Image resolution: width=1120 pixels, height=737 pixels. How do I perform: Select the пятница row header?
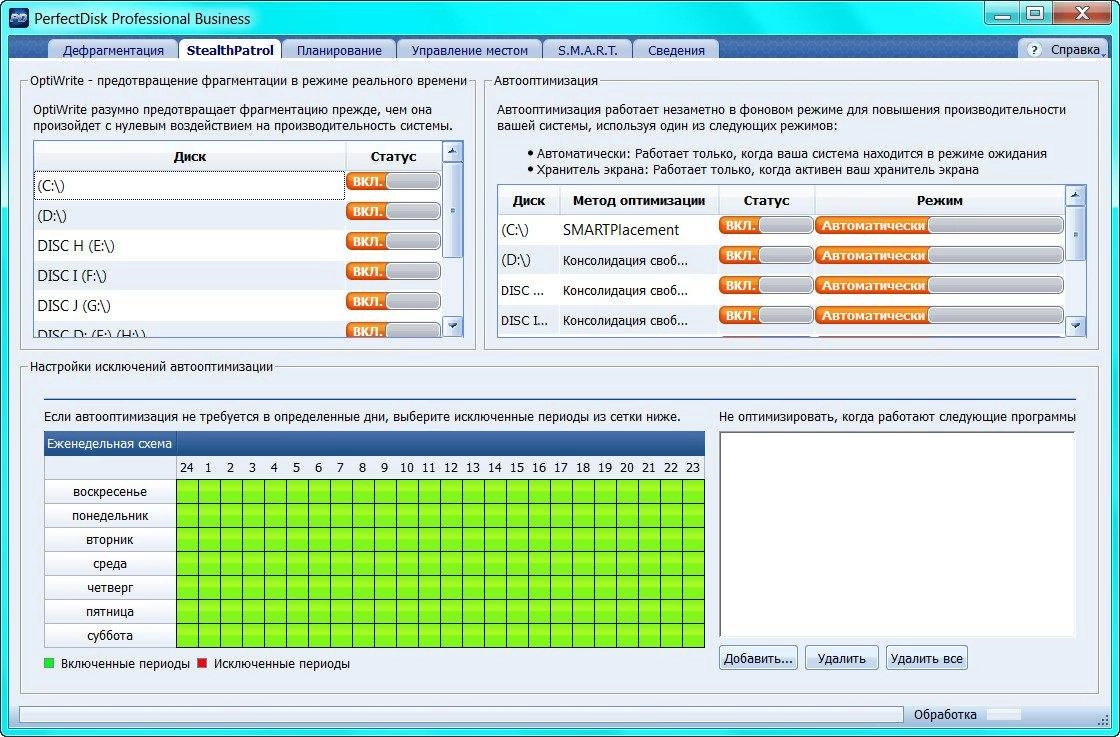pyautogui.click(x=110, y=612)
